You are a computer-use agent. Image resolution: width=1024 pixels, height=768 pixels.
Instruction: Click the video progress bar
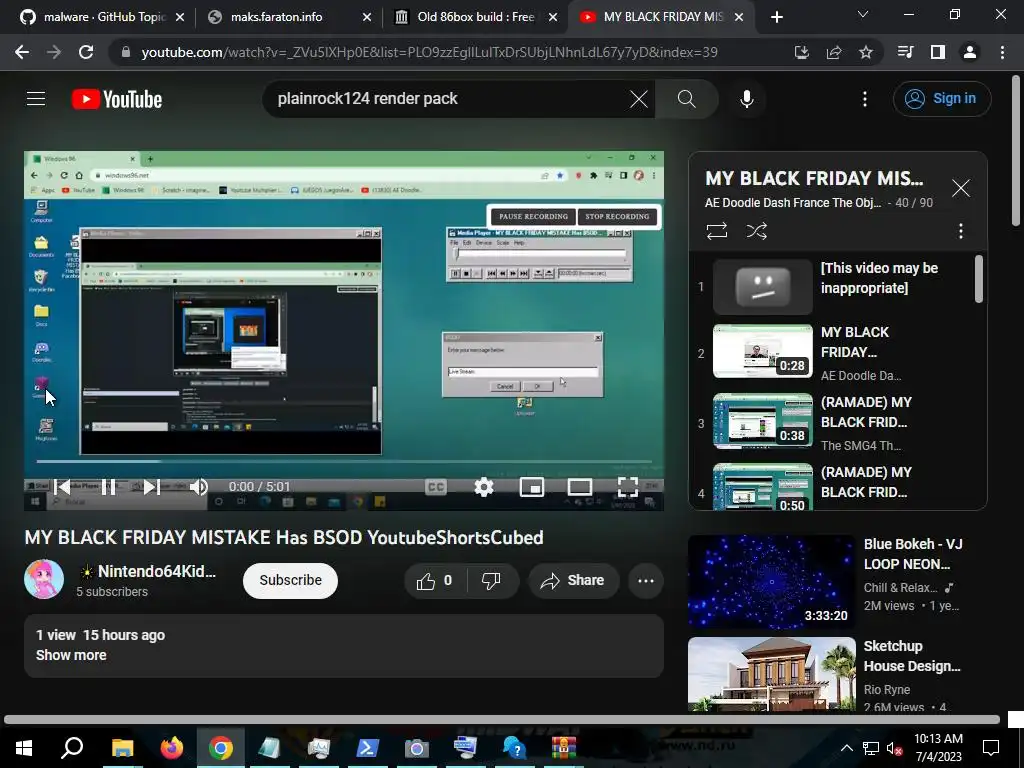click(x=344, y=462)
